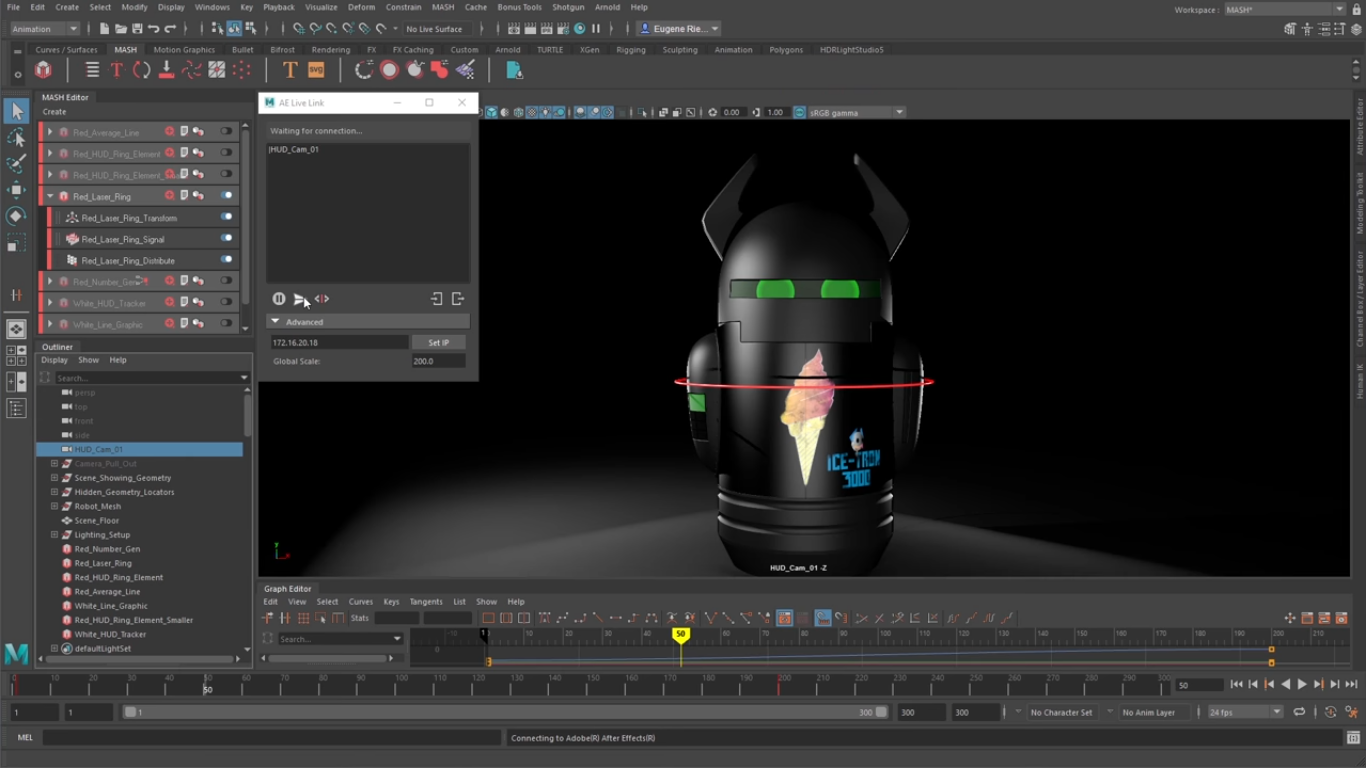Select the arrow Select tool in toolbox

[16, 111]
